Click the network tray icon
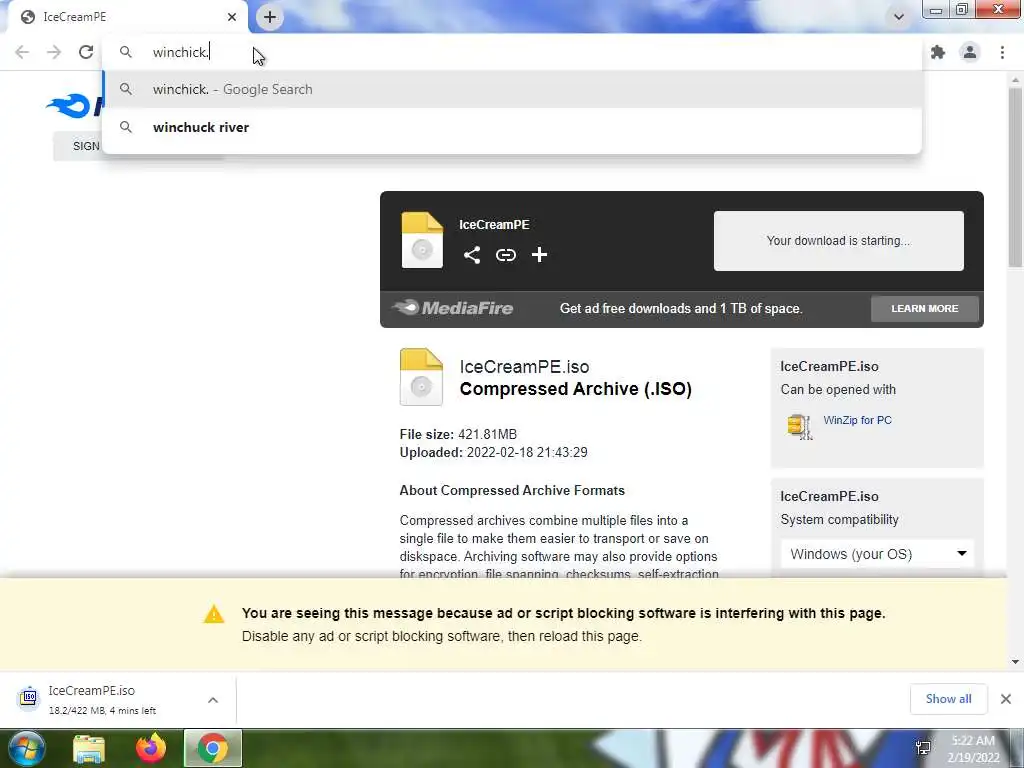The image size is (1024, 768). (x=923, y=748)
